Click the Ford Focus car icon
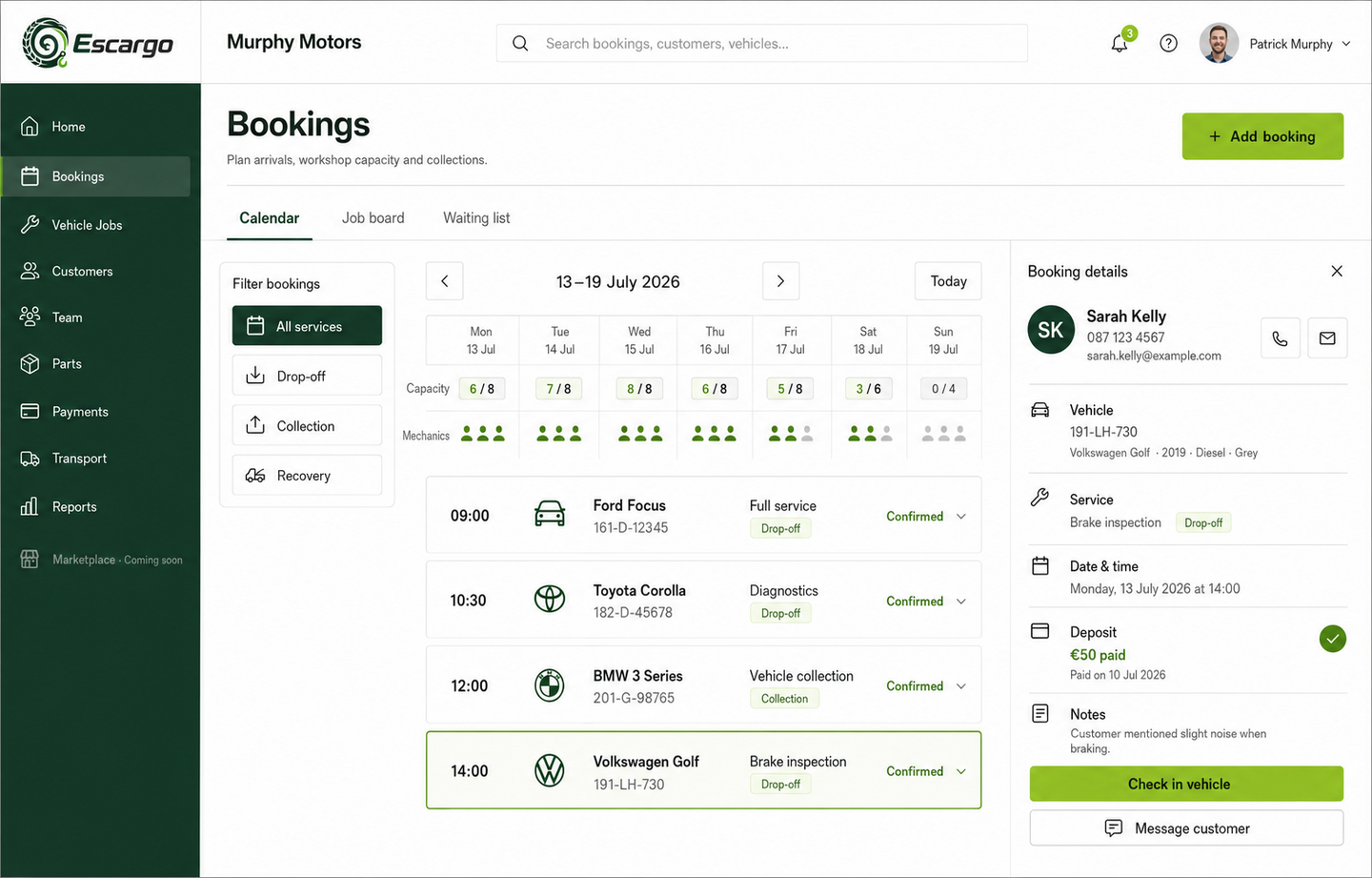This screenshot has width=1372, height=878. (550, 515)
